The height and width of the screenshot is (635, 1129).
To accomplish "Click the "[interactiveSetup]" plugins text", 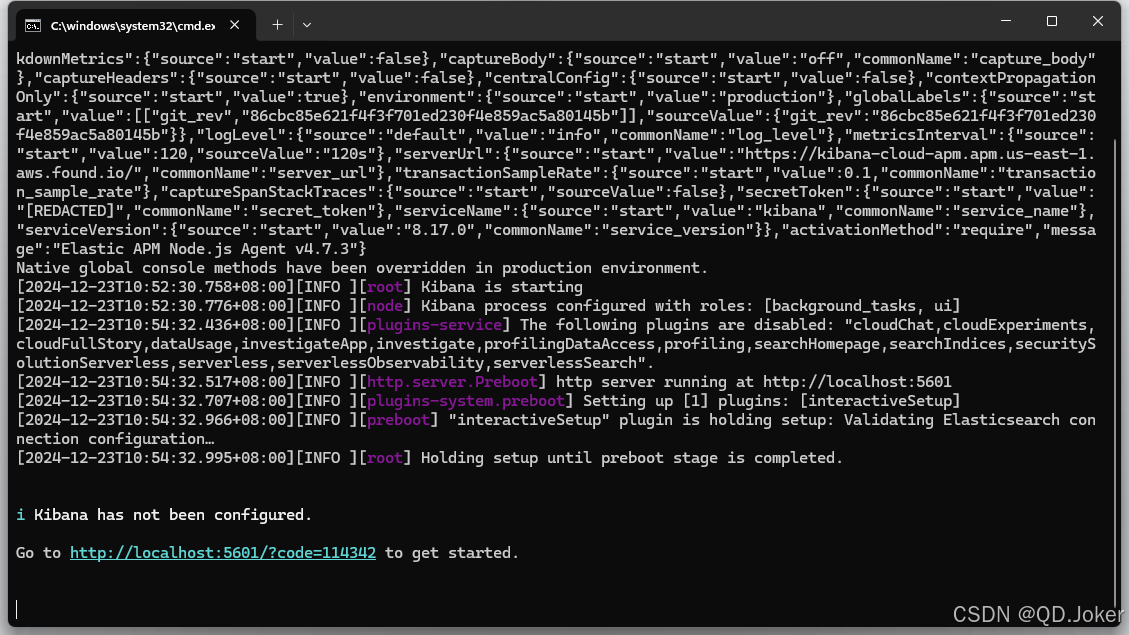I will pyautogui.click(x=880, y=401).
